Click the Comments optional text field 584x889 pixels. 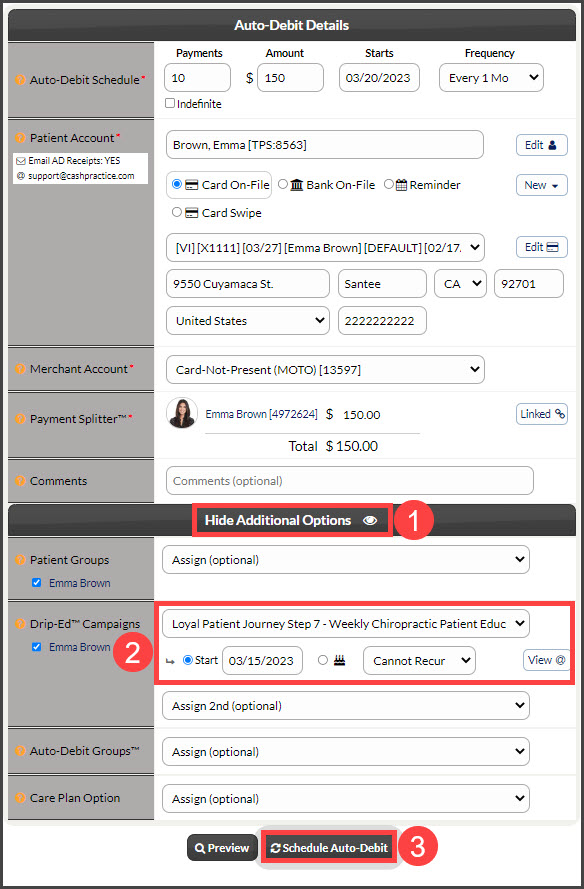coord(350,481)
